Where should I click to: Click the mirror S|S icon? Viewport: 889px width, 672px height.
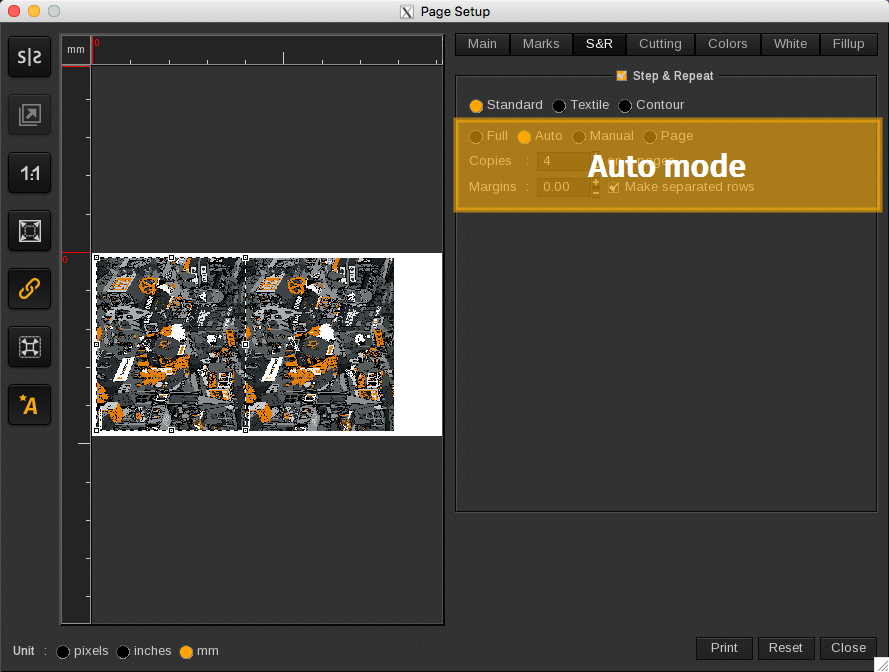[29, 58]
